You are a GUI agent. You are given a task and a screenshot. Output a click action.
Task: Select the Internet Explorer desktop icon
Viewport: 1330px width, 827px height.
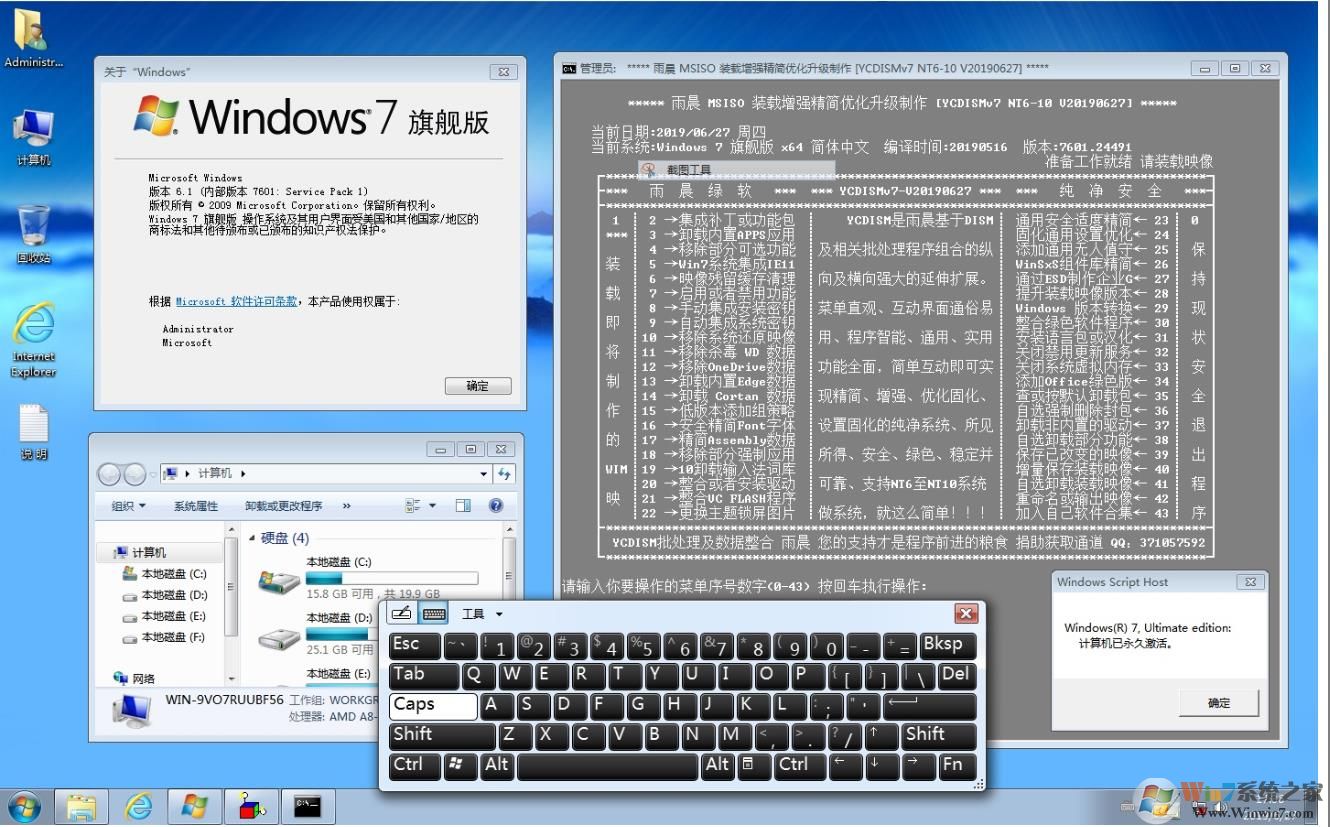coord(33,341)
